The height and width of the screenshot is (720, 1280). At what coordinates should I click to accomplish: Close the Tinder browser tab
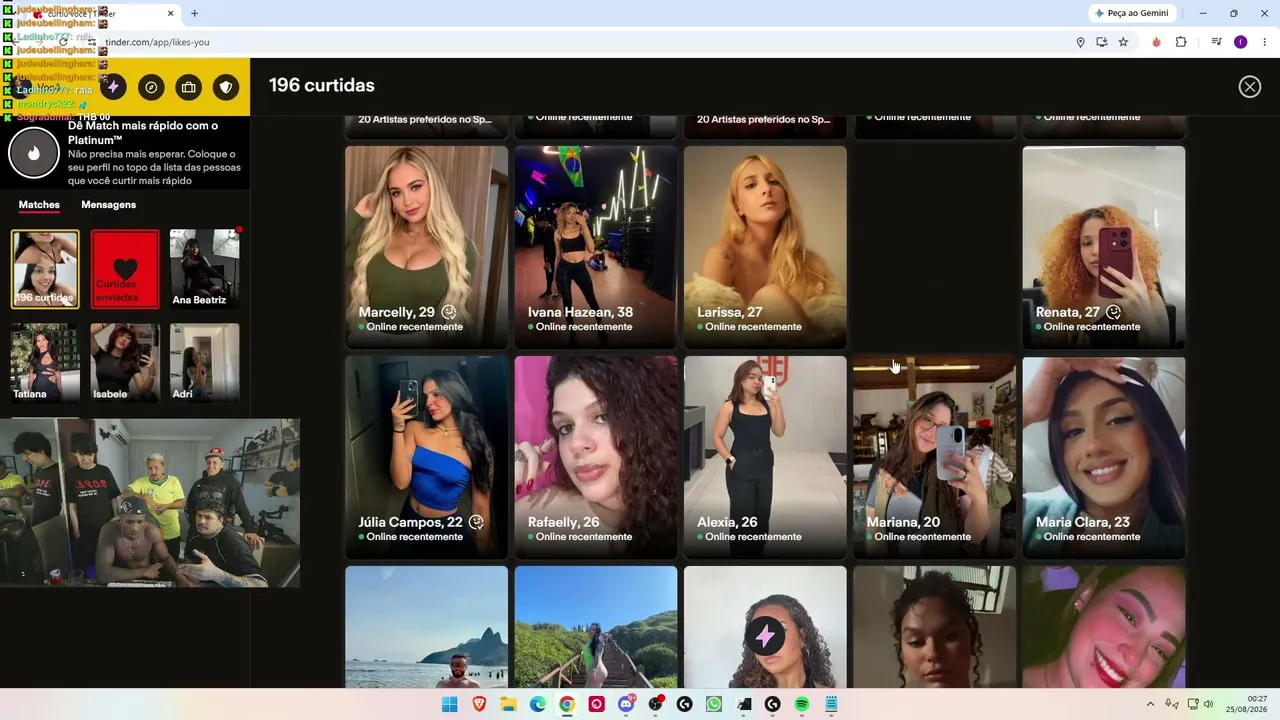click(x=170, y=13)
